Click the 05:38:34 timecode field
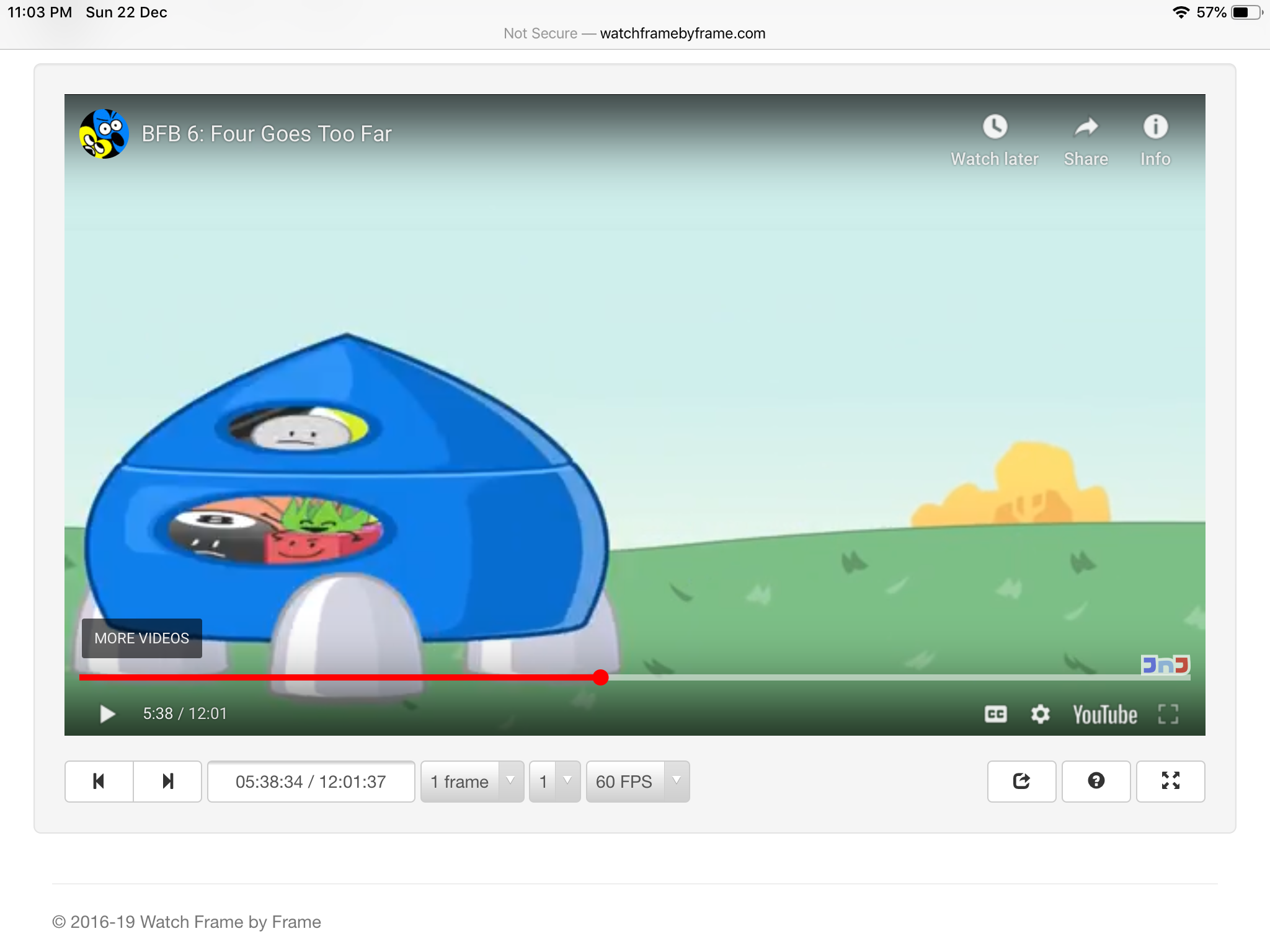Screen dimensions: 1270x952 pyautogui.click(x=311, y=781)
